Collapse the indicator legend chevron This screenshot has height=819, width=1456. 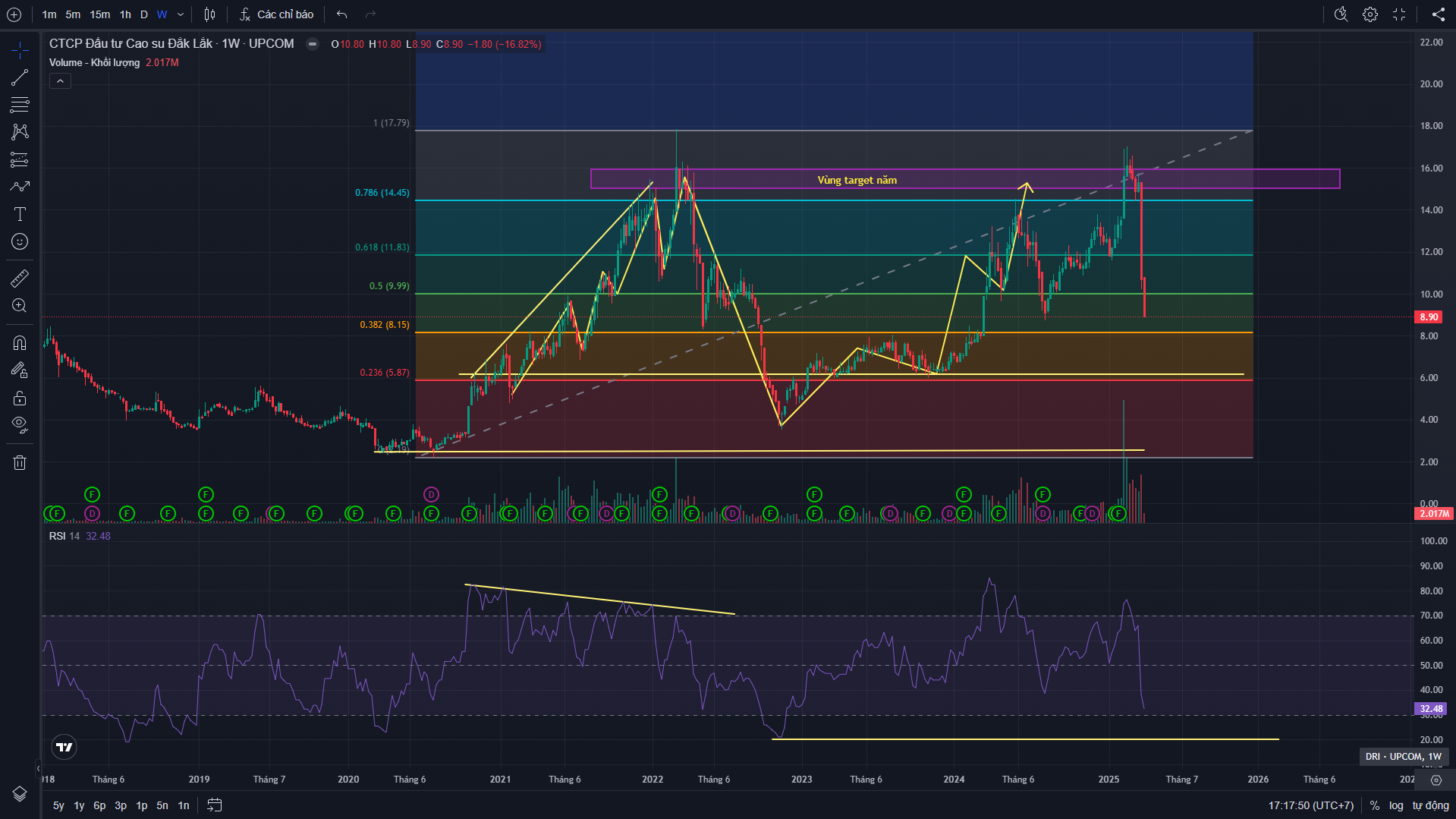tap(60, 81)
